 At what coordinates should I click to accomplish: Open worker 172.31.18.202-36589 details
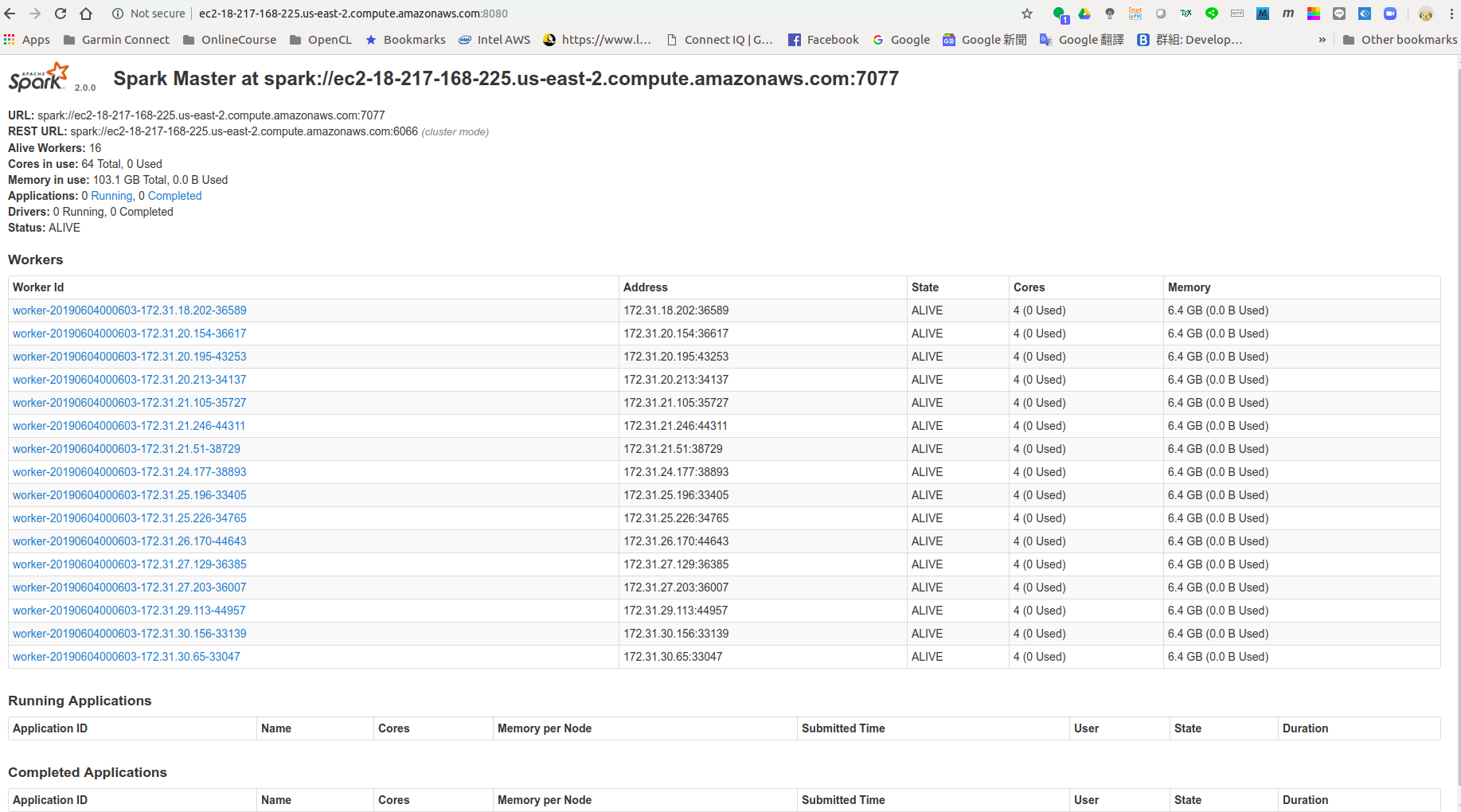tap(130, 310)
